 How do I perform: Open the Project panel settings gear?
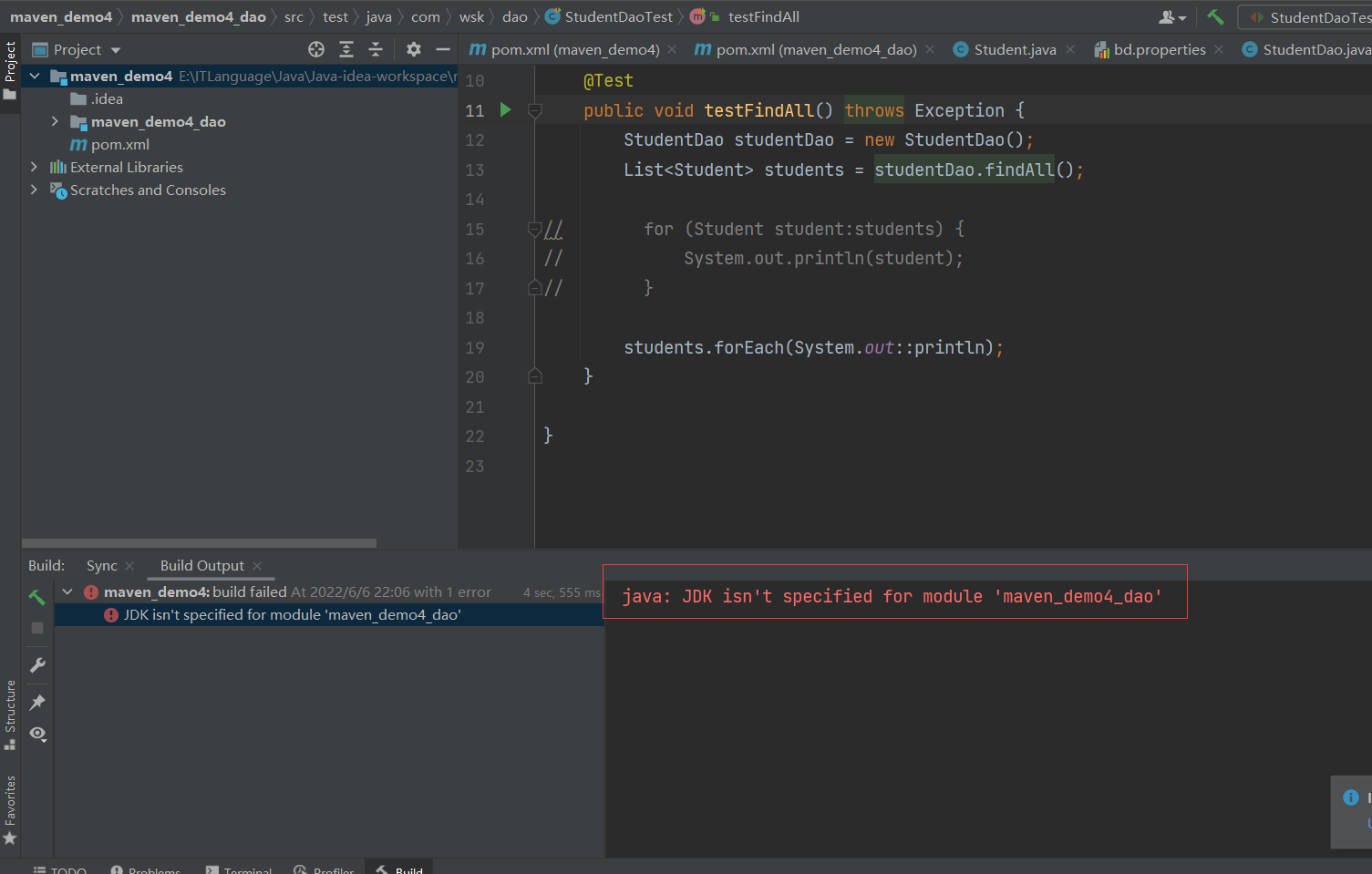[414, 49]
